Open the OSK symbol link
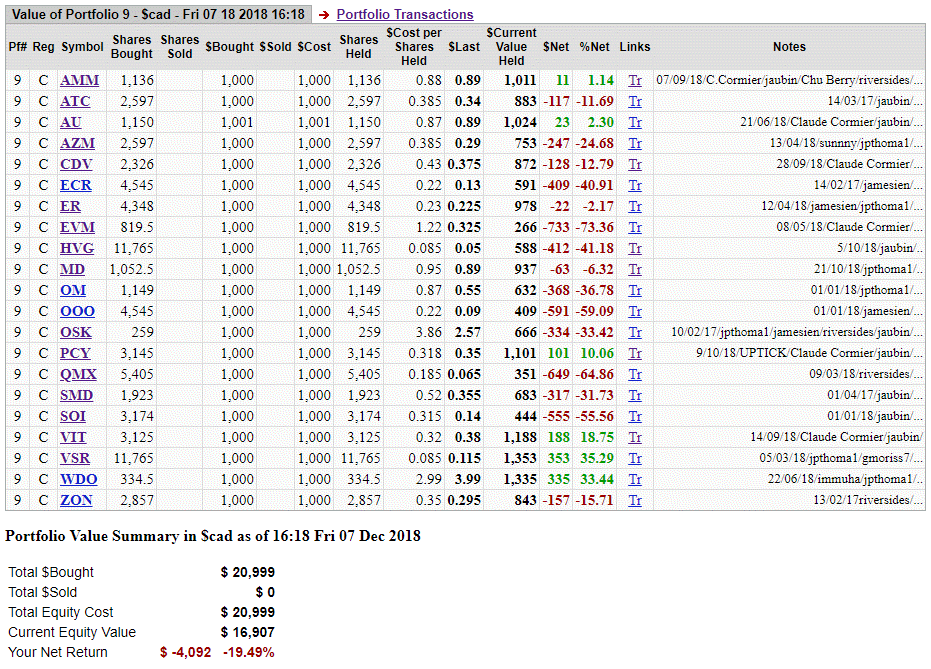The image size is (931, 669). (76, 332)
